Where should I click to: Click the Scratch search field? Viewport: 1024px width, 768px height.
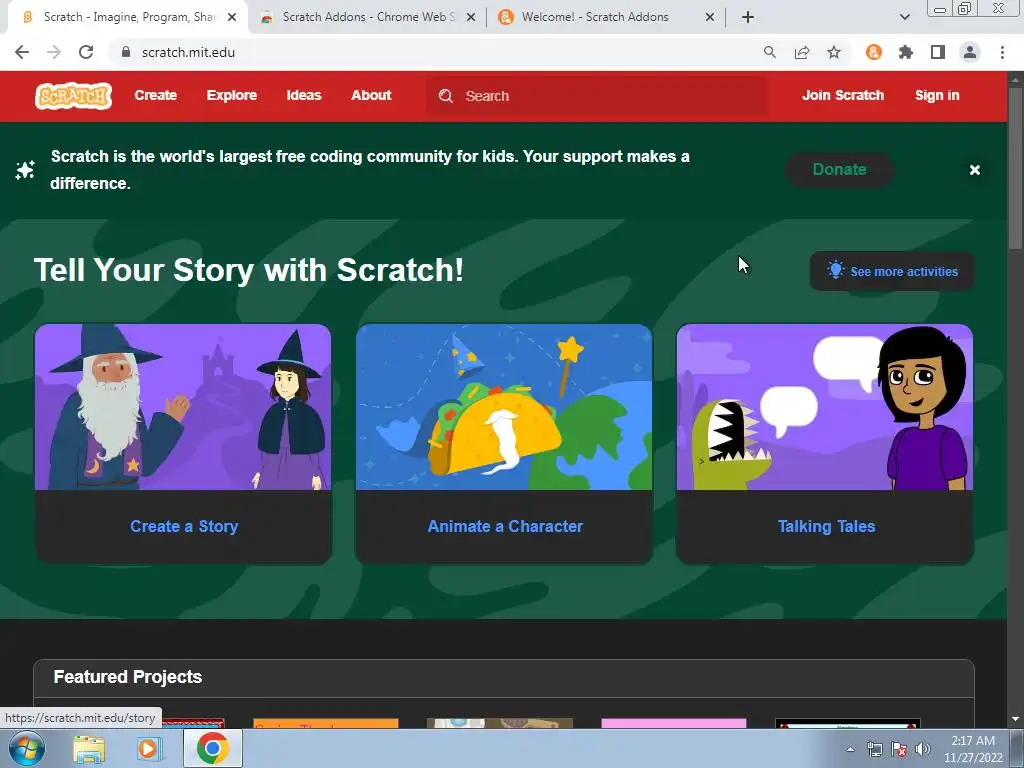click(597, 96)
